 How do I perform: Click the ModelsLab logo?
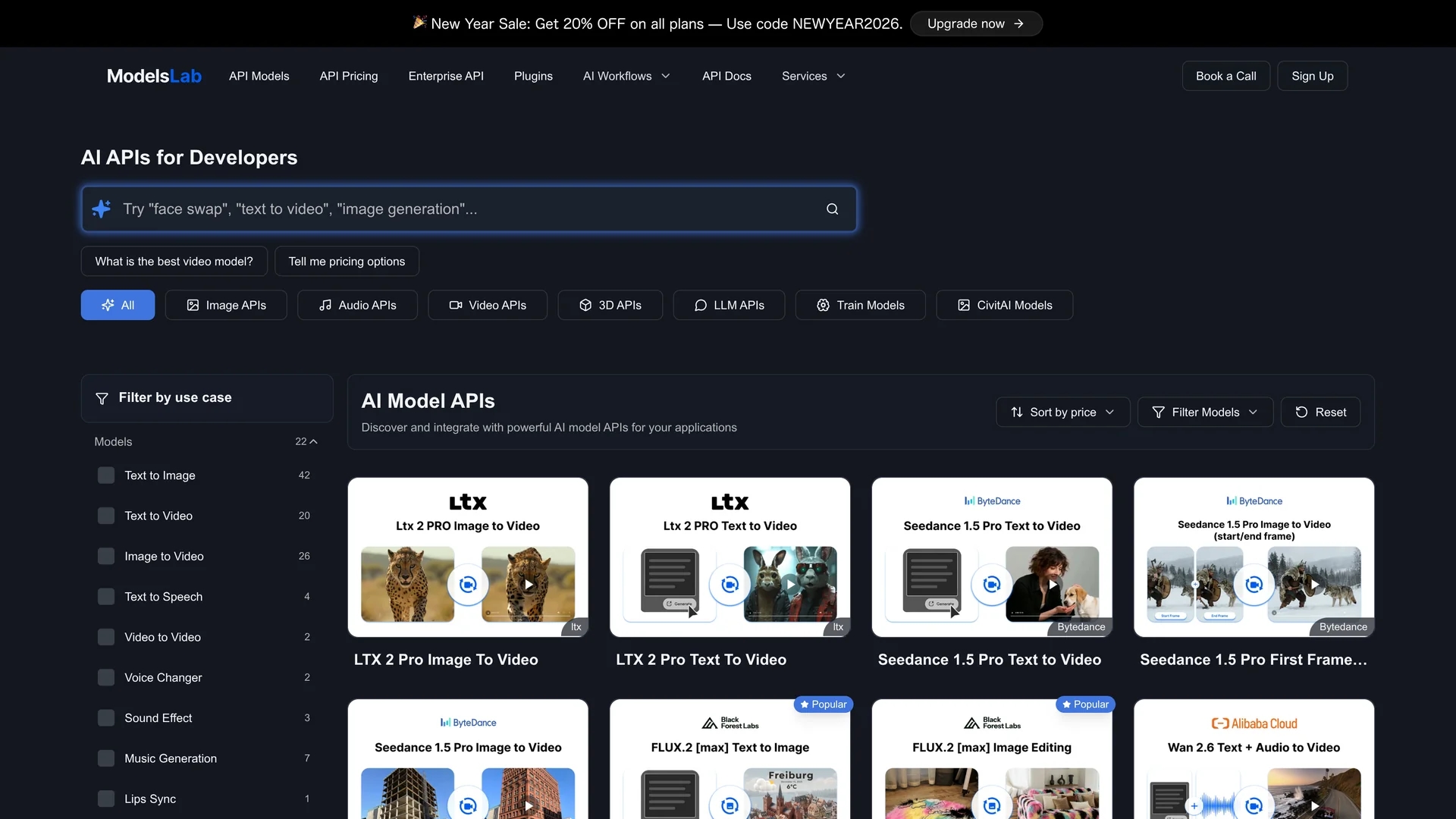point(154,76)
